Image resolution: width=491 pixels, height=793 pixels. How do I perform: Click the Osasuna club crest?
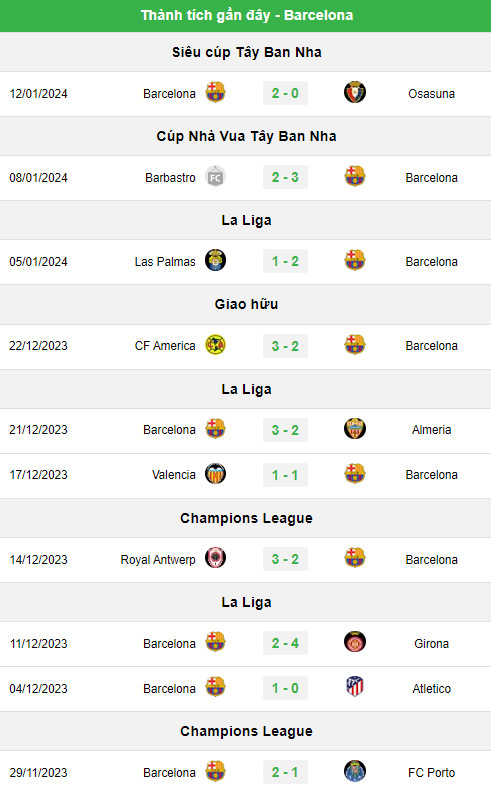pyautogui.click(x=354, y=93)
